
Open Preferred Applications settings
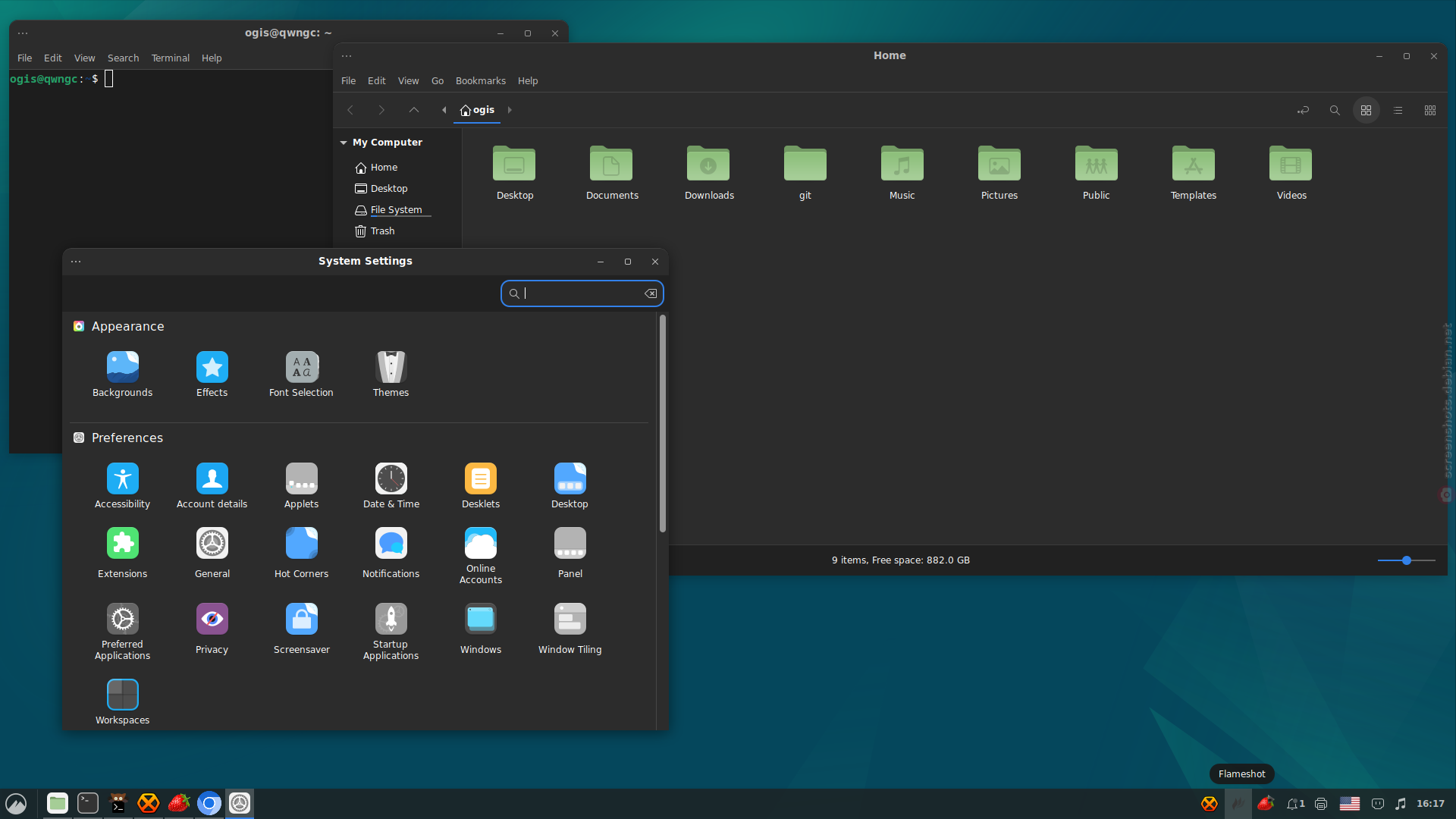coord(122,632)
